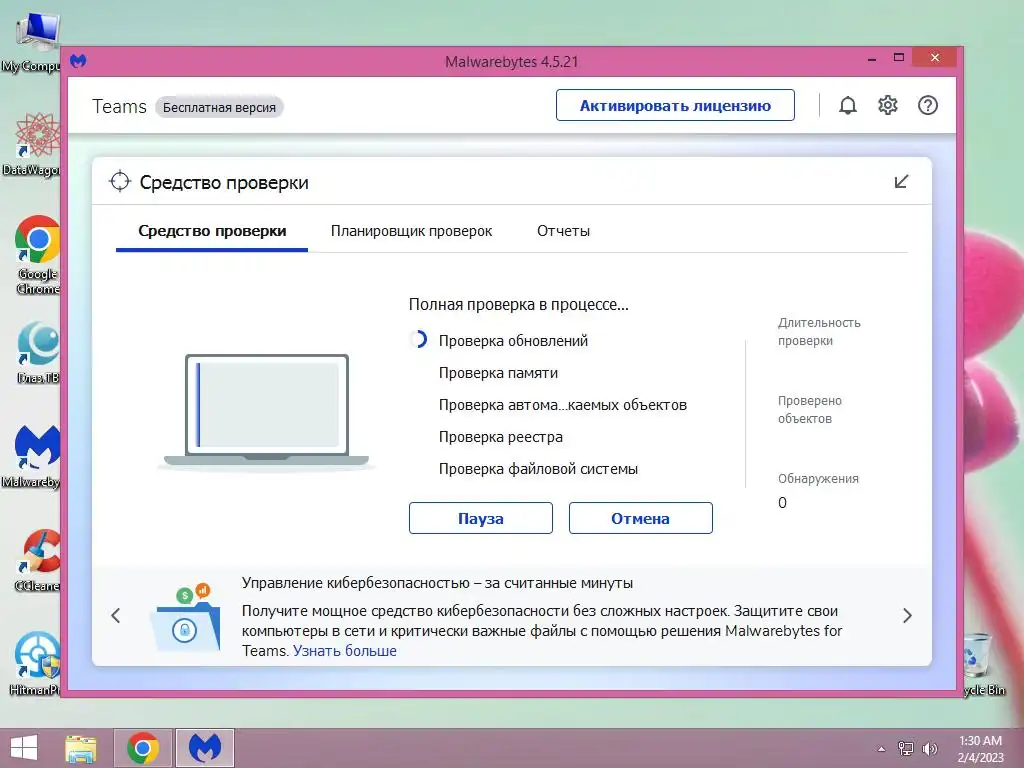Select the Malwarebytes desktop shortcut

(30, 456)
